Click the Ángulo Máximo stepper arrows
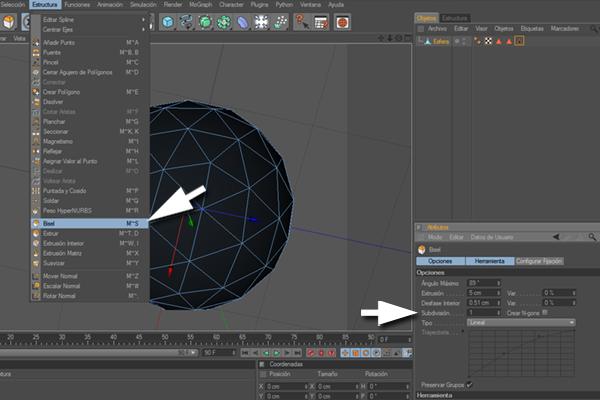 (498, 283)
